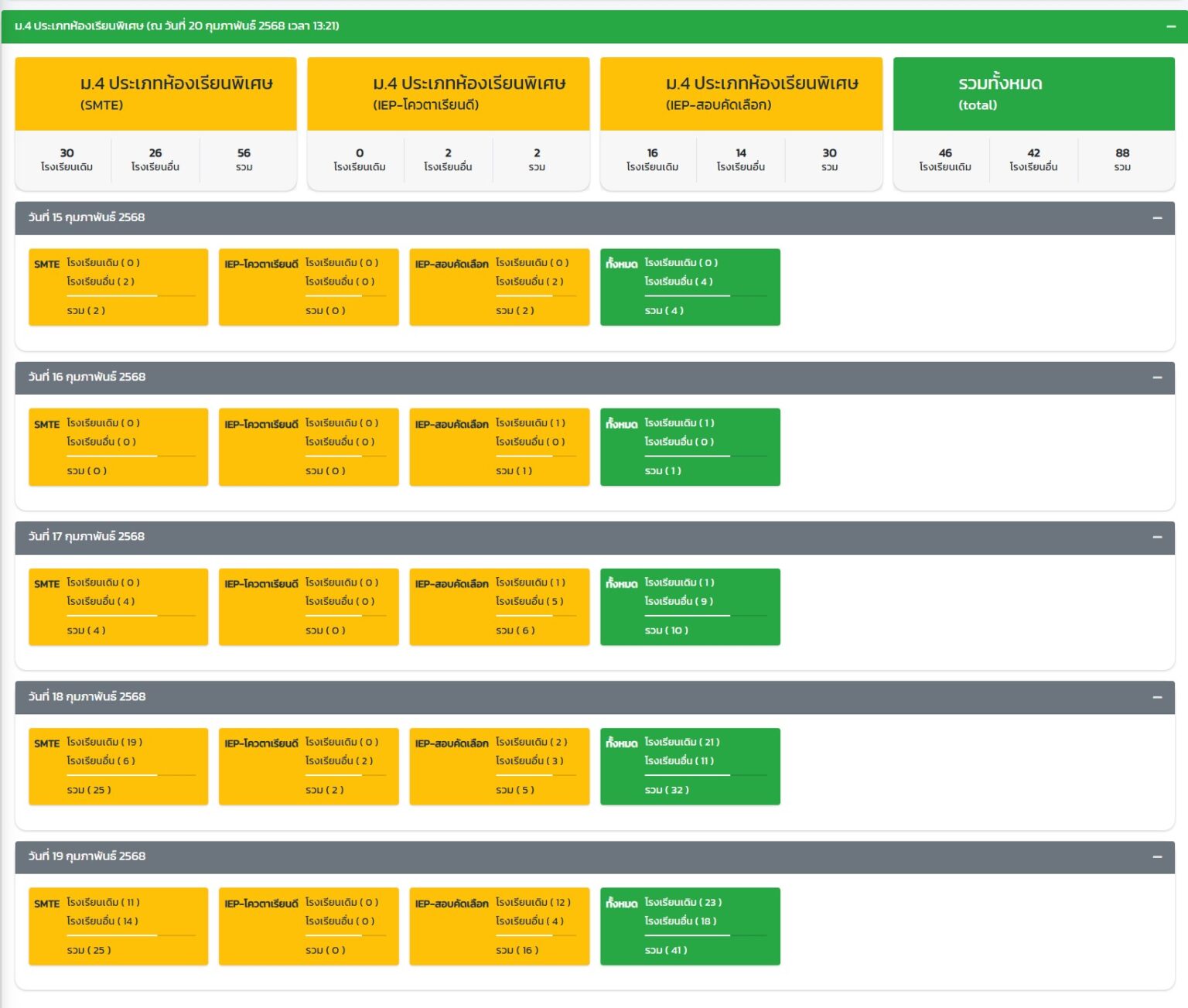Select the SMTE card showing รวม 25 on 18 กุมภาพันธ์
Screen dimensions: 1188x1008
coord(118,767)
